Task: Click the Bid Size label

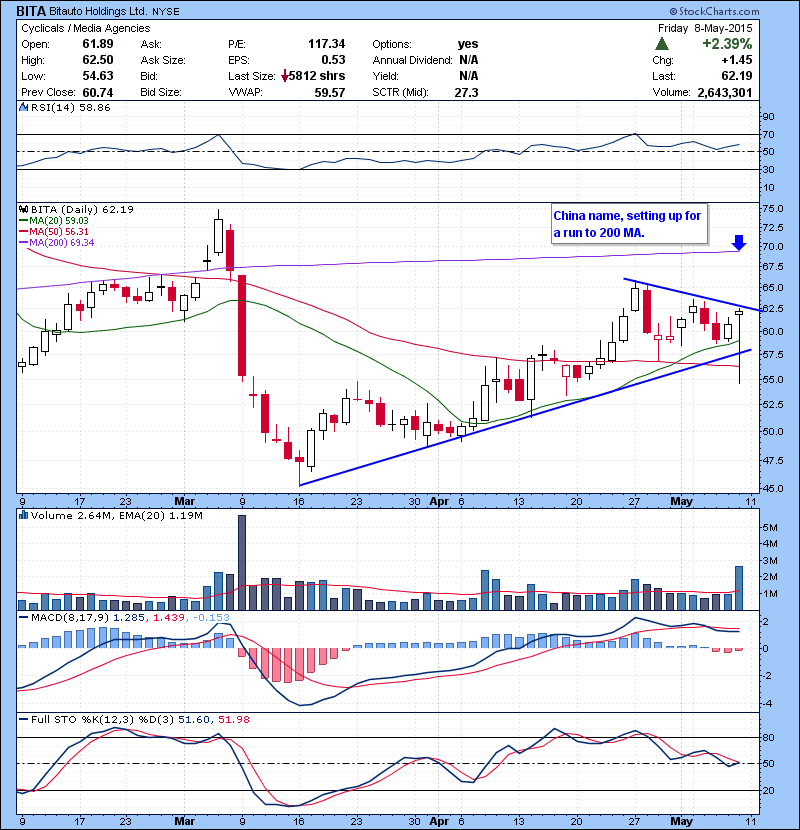Action: pos(161,92)
